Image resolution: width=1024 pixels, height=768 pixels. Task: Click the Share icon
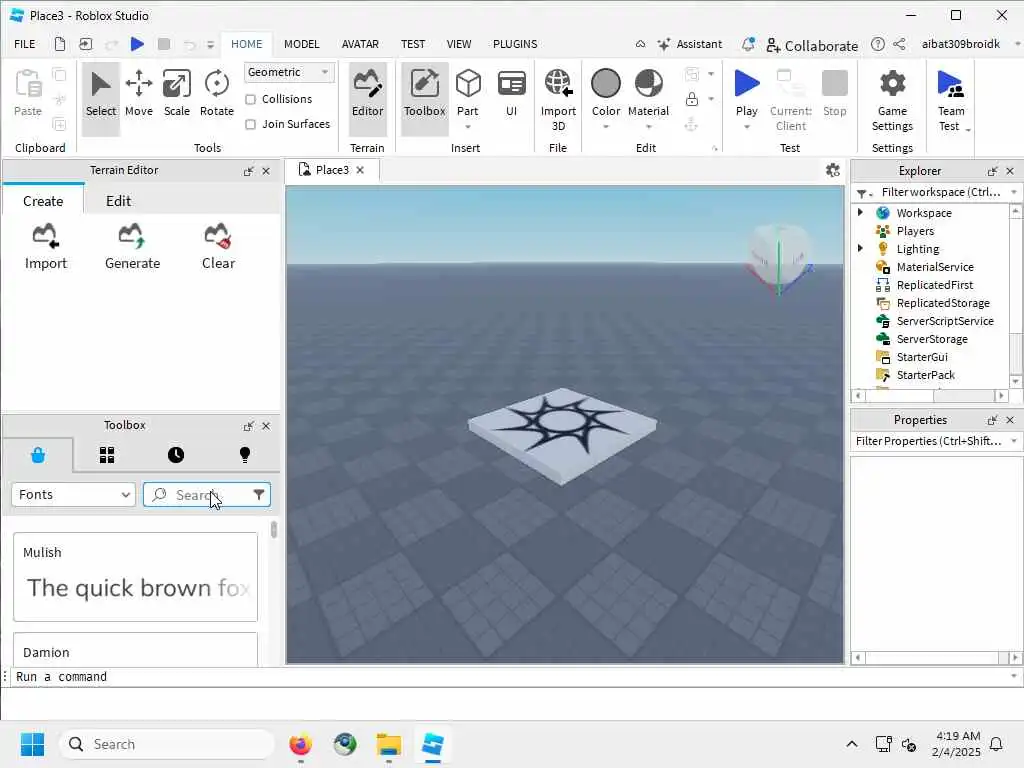point(899,44)
